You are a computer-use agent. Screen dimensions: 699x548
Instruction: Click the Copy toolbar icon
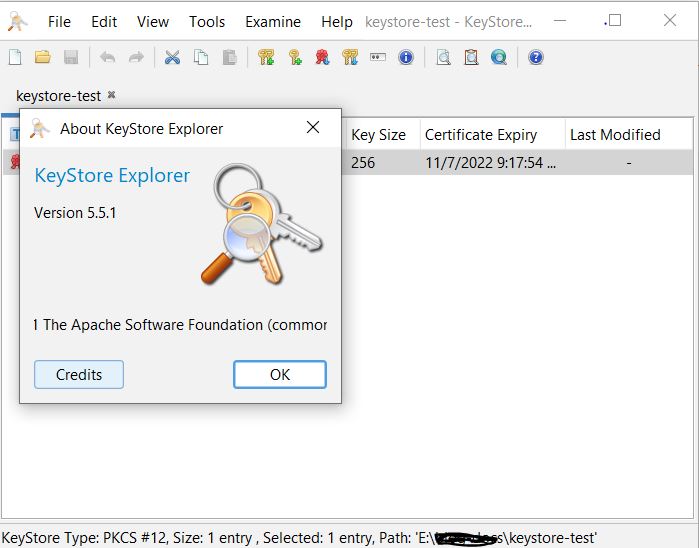click(x=201, y=58)
